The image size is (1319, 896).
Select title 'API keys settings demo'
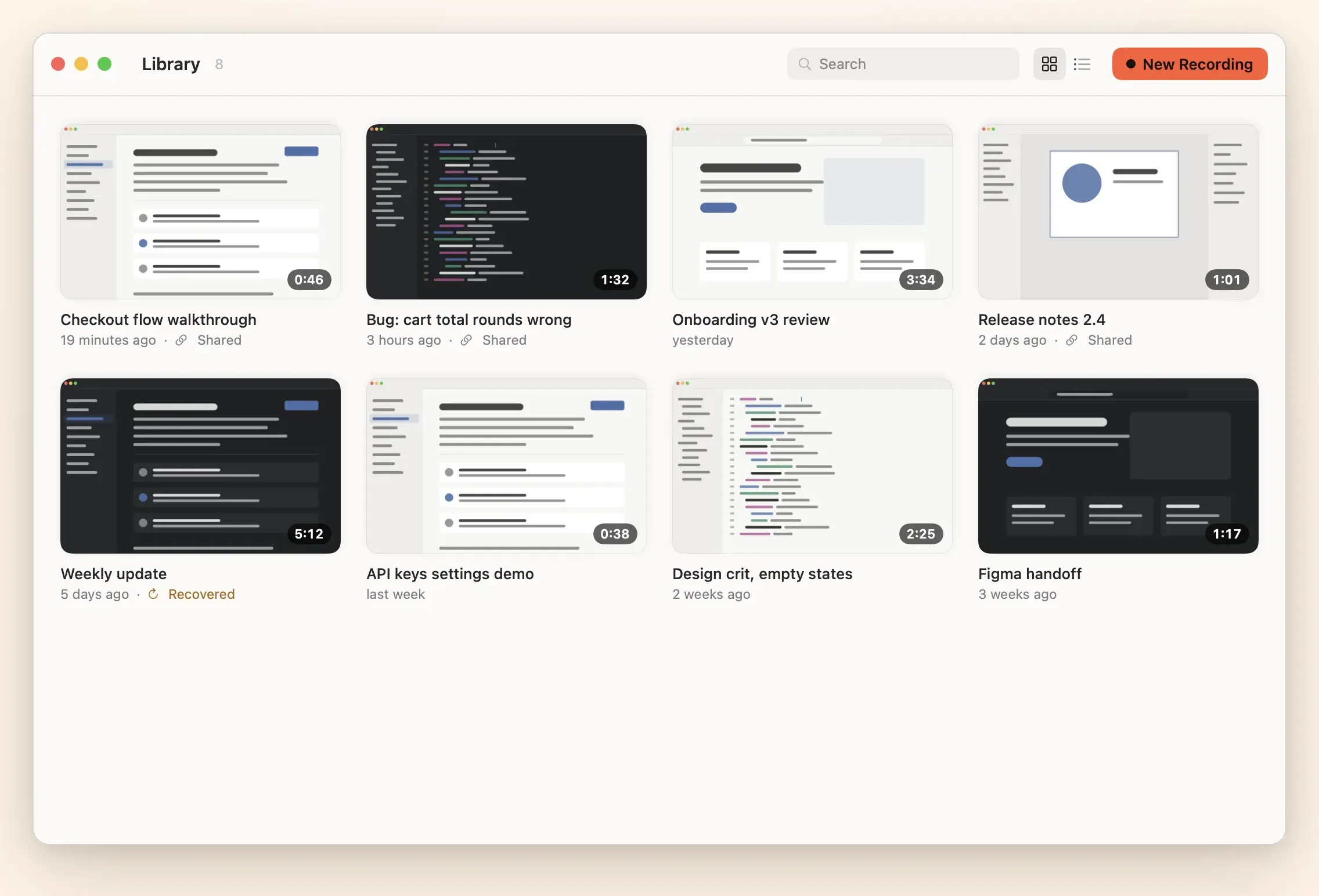450,574
